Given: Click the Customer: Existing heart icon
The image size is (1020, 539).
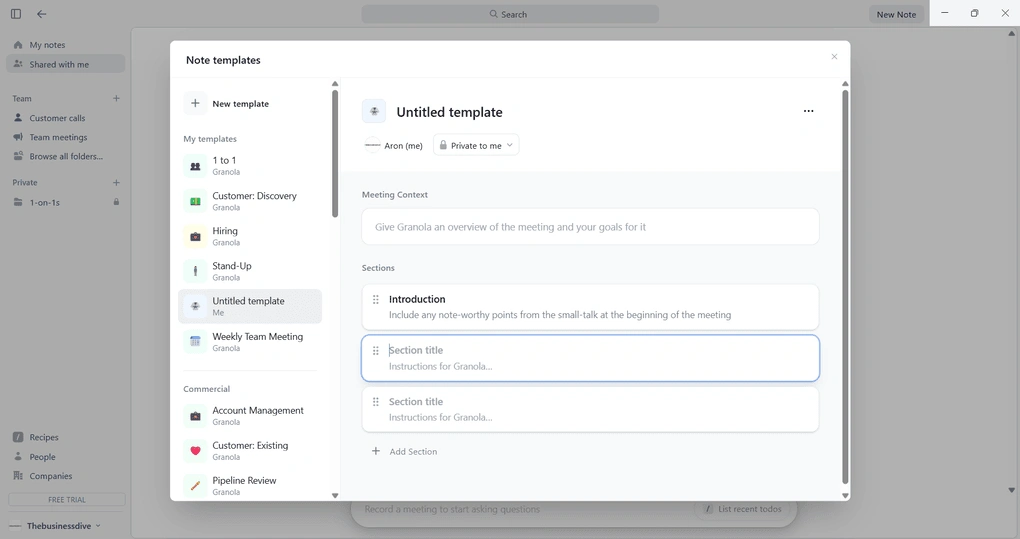Looking at the screenshot, I should [195, 451].
